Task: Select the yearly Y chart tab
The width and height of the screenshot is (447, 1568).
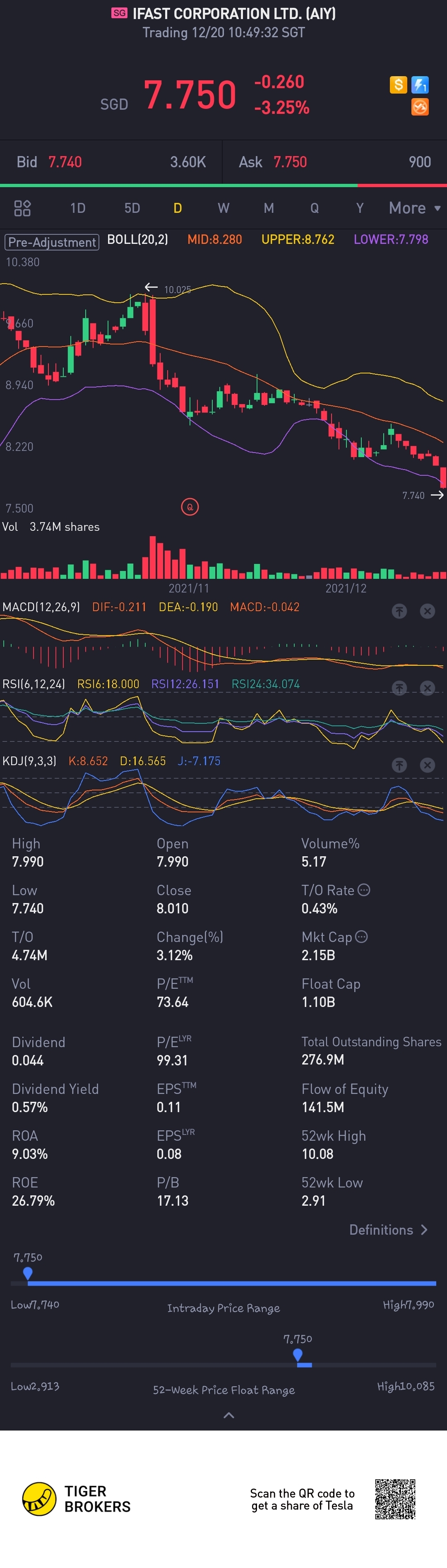Action: click(x=360, y=208)
